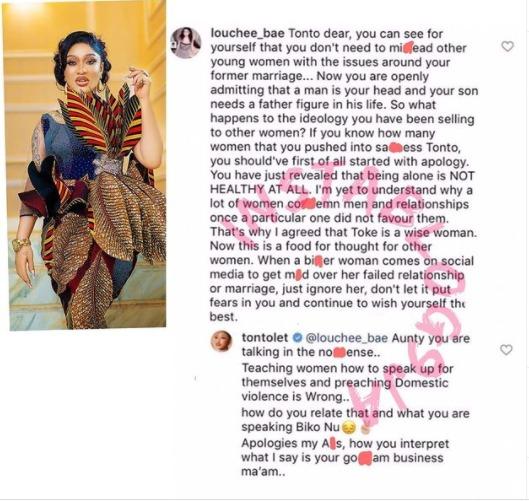Follow the @louchee_bae mention in reply
The image size is (529, 502).
click(x=346, y=338)
